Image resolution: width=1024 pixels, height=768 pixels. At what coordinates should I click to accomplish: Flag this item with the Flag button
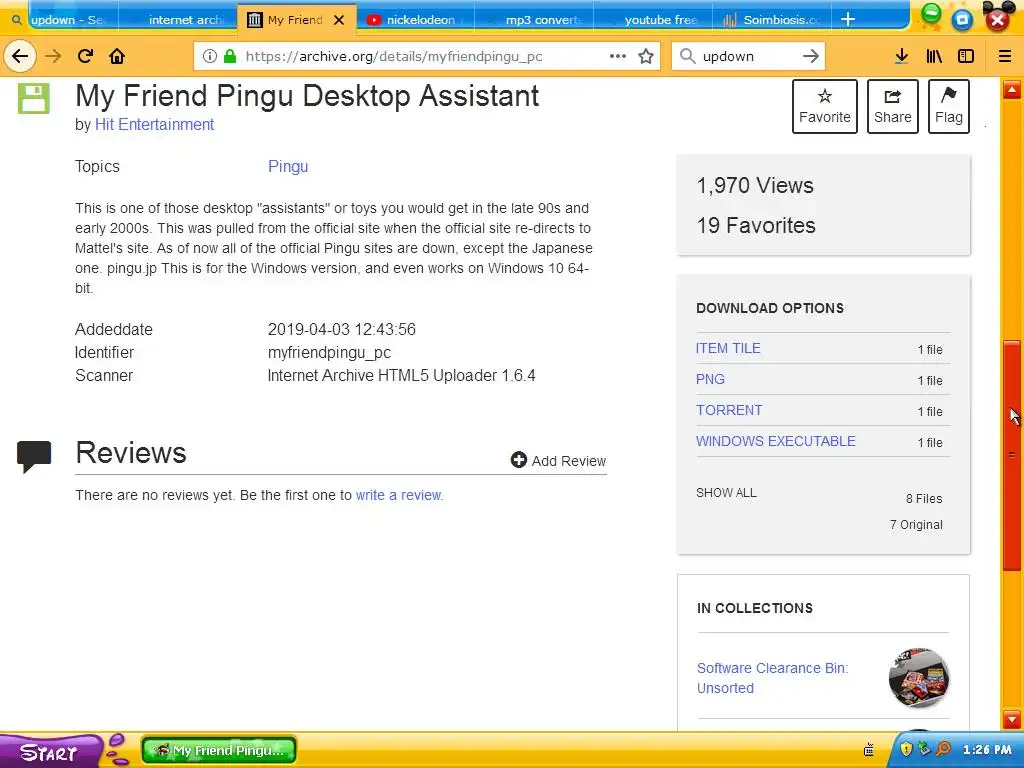tap(948, 106)
